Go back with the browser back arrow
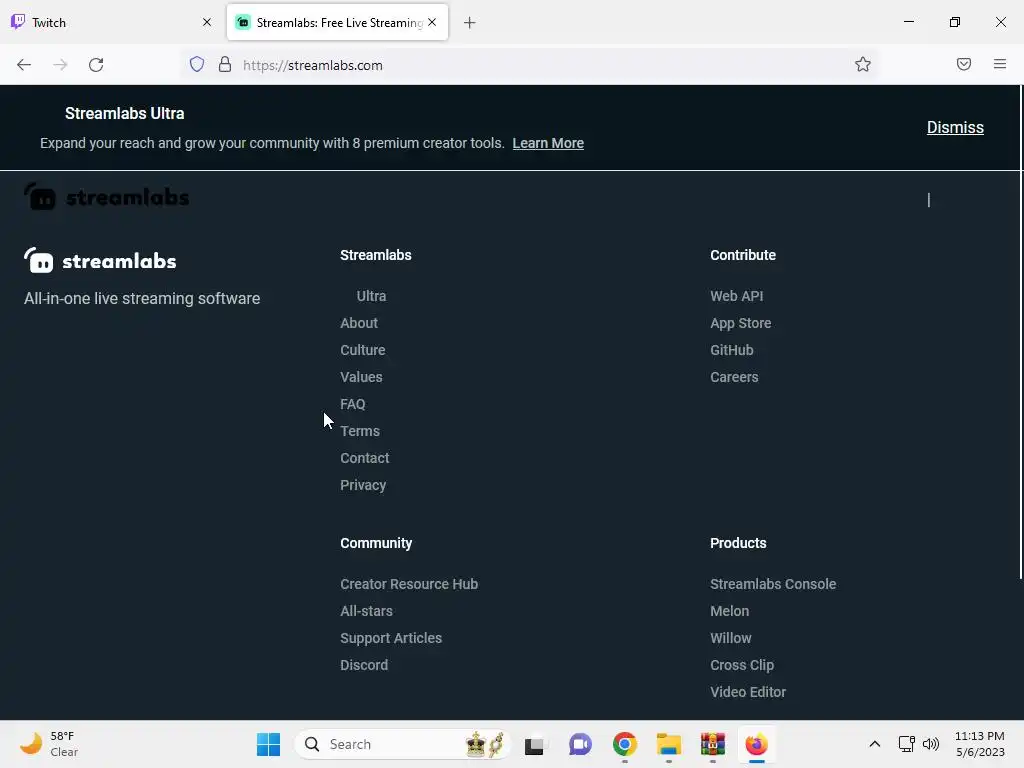Screen dimensions: 1024x768 tap(24, 65)
